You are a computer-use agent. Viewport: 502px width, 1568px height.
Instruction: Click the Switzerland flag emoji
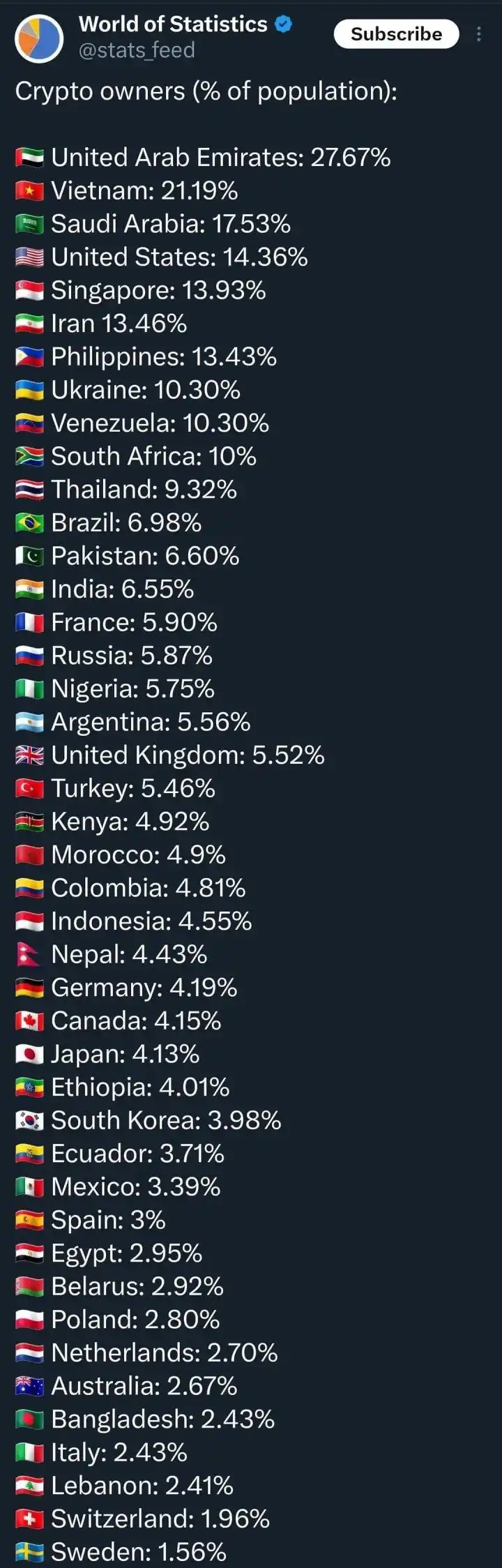pyautogui.click(x=30, y=1519)
